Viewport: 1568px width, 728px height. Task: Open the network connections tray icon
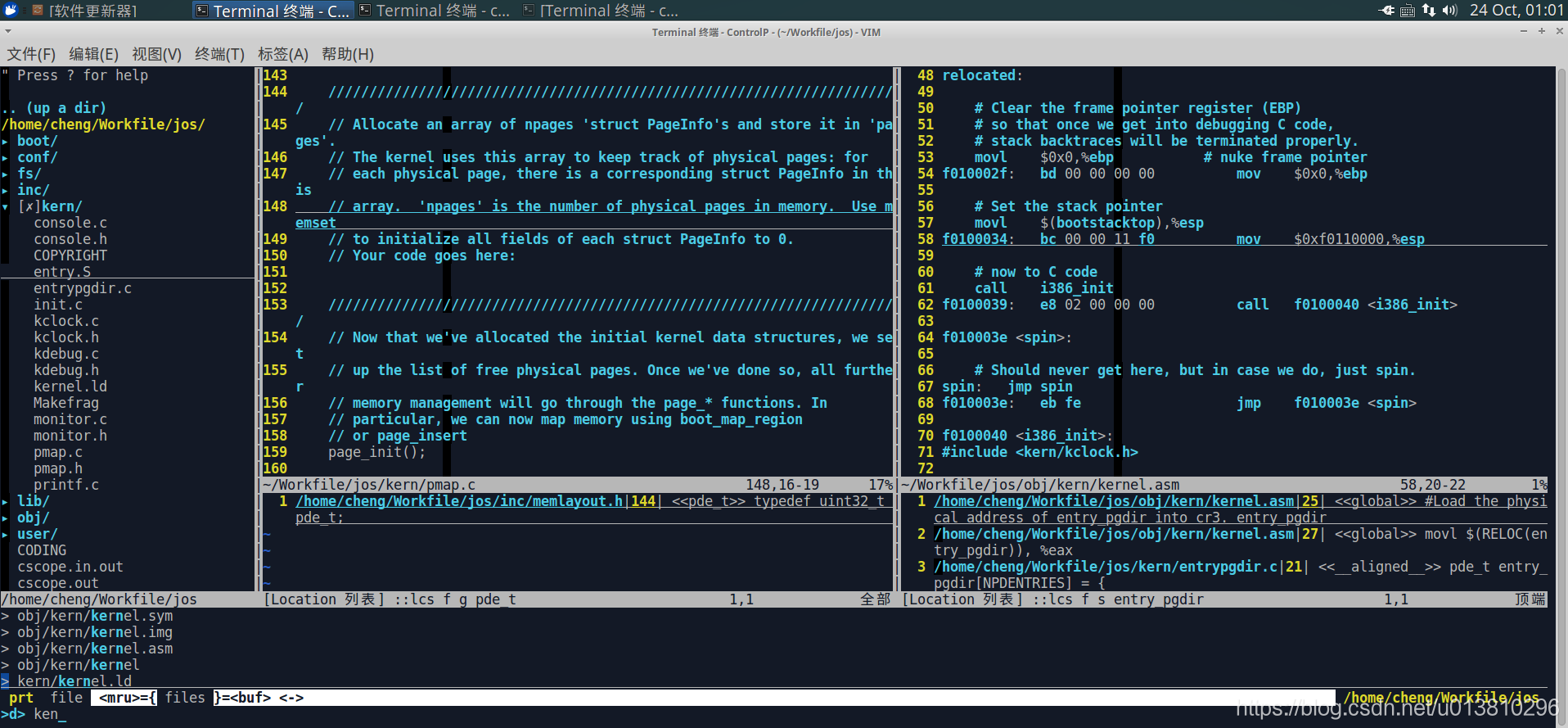coord(1429,10)
